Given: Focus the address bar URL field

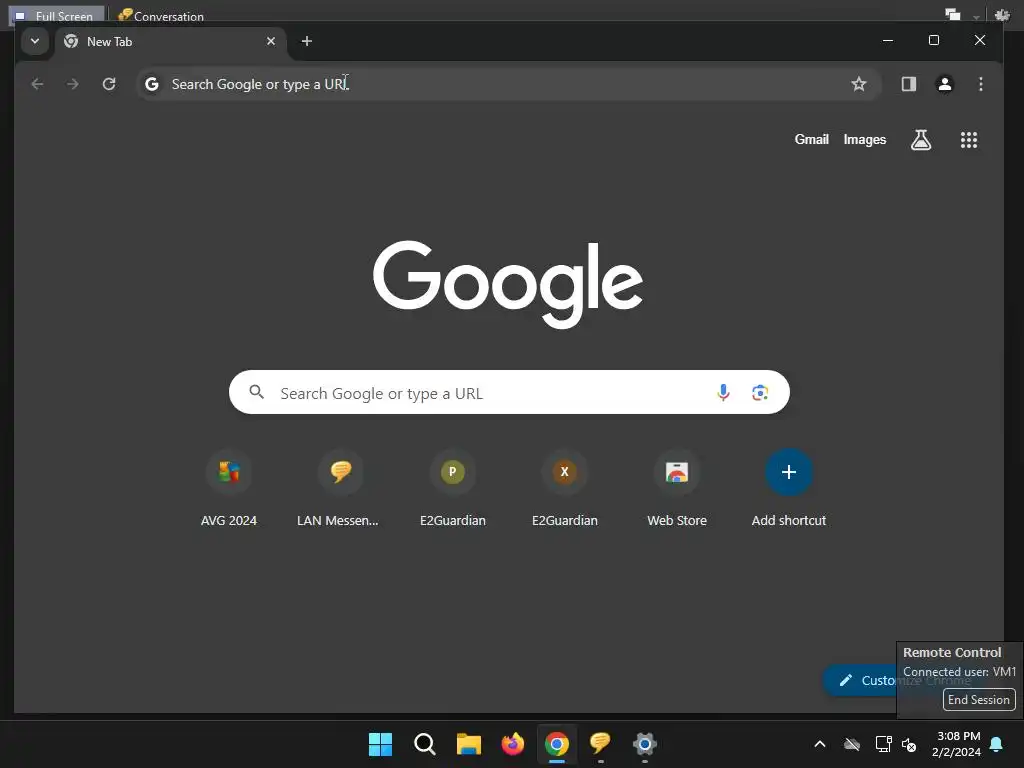Looking at the screenshot, I should pyautogui.click(x=509, y=84).
